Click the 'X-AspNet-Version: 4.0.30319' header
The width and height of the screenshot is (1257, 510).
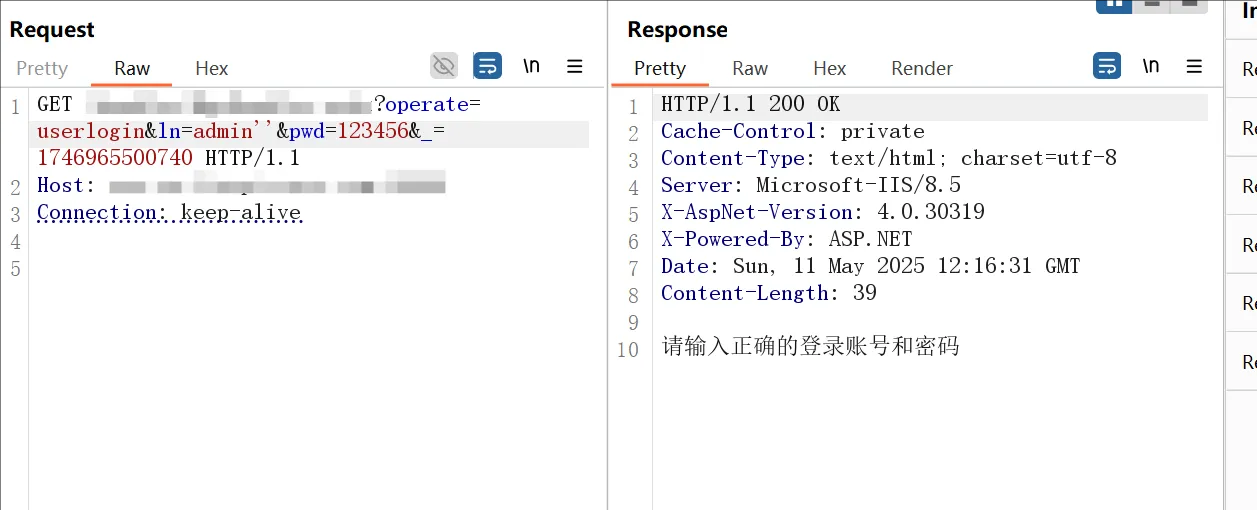coord(823,212)
